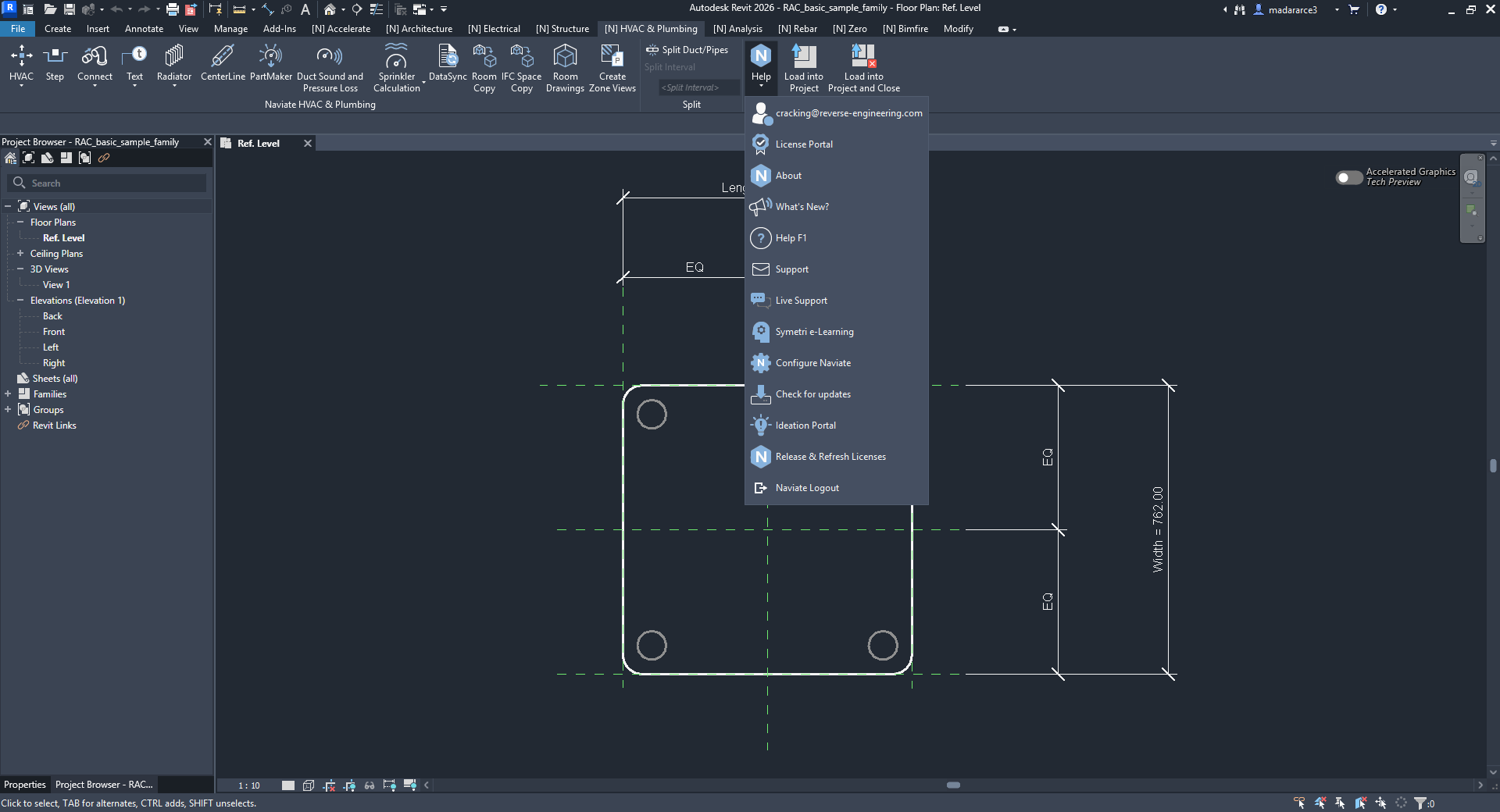Open the Split Interval combo box
Viewport: 1500px width, 812px height.
[698, 87]
